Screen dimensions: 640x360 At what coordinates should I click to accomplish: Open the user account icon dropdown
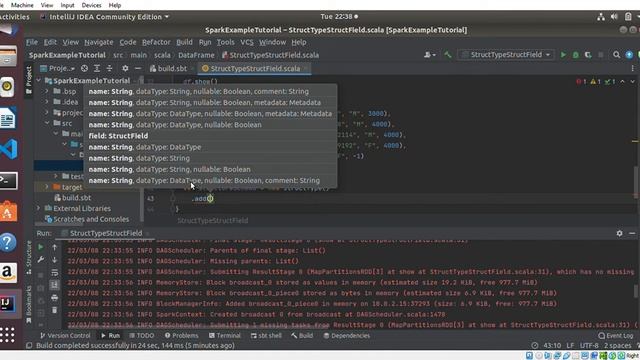pos(429,55)
